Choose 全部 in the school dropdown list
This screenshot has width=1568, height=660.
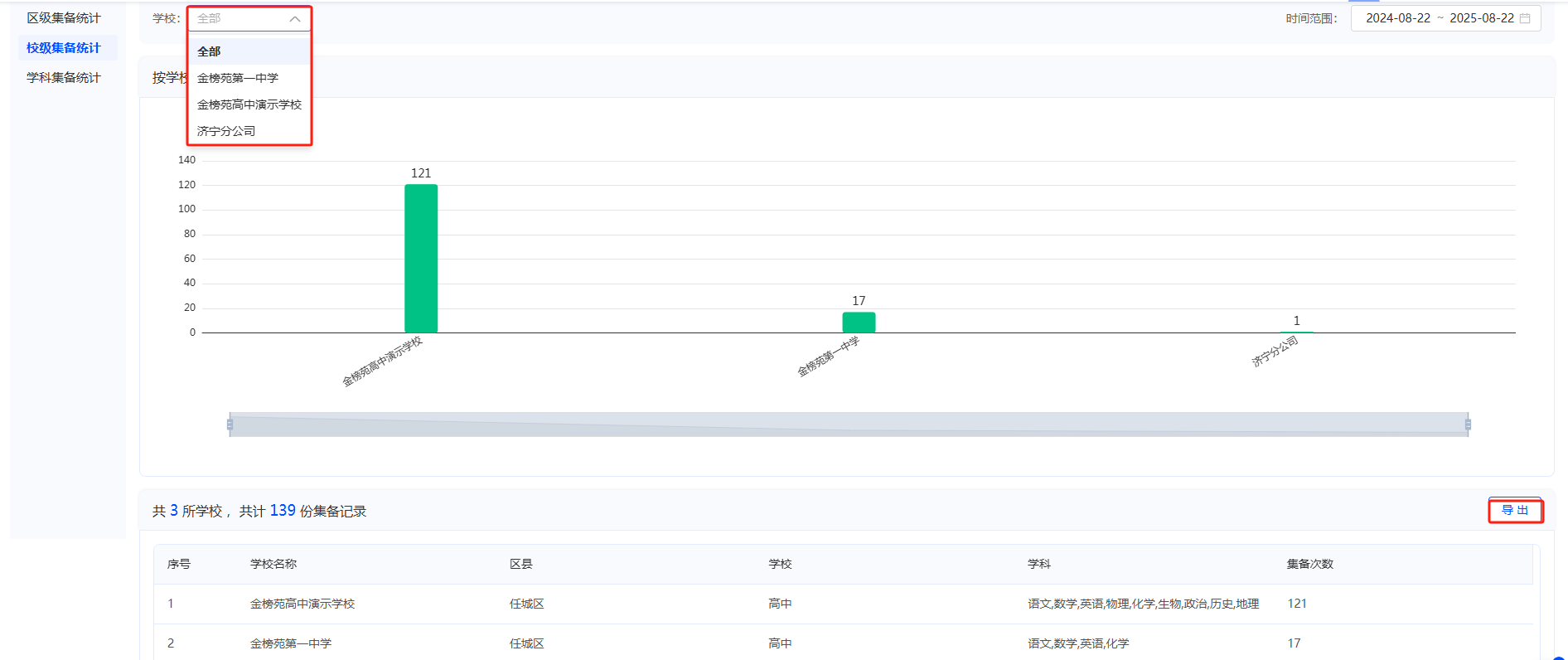pos(249,51)
